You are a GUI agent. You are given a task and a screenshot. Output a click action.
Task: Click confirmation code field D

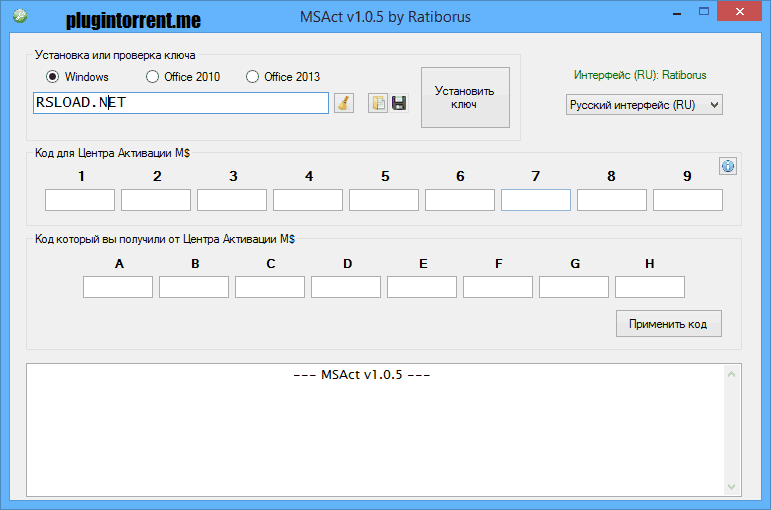[x=346, y=287]
